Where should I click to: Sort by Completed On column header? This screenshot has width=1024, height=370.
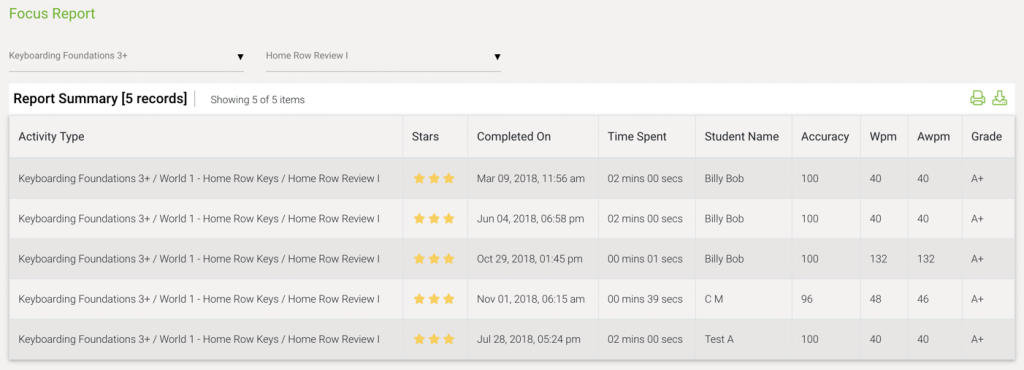[x=513, y=136]
